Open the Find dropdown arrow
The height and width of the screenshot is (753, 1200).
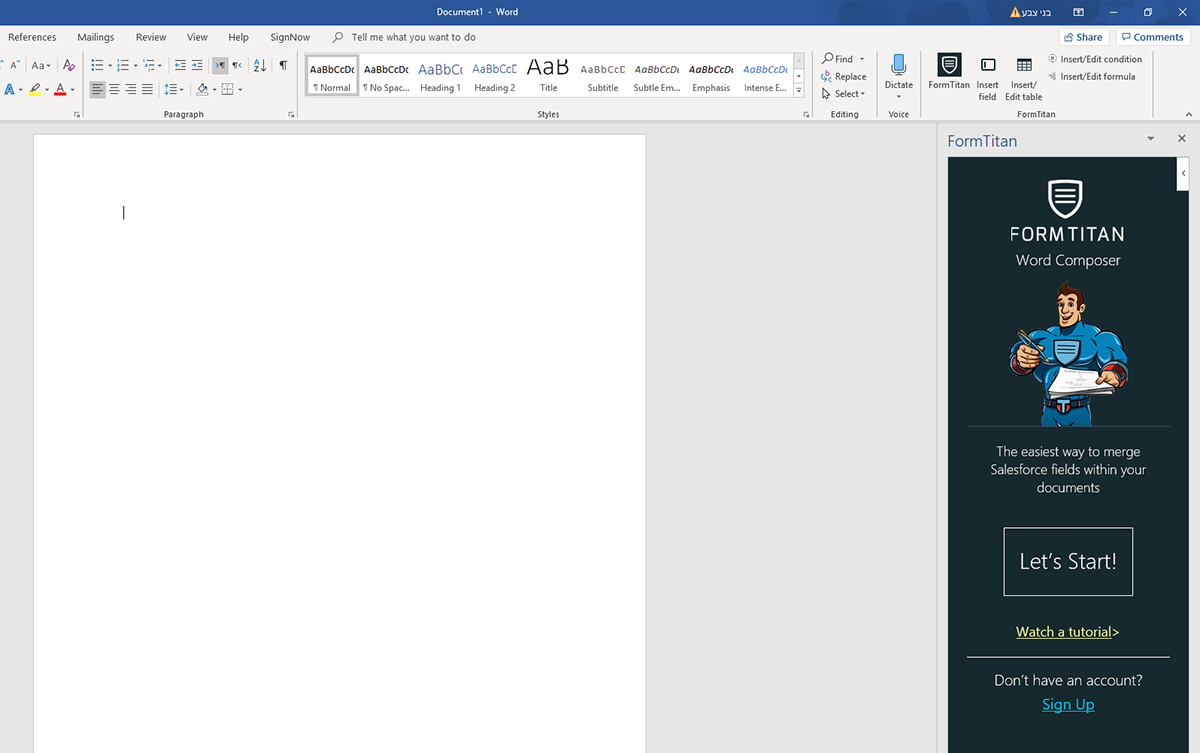pos(862,59)
